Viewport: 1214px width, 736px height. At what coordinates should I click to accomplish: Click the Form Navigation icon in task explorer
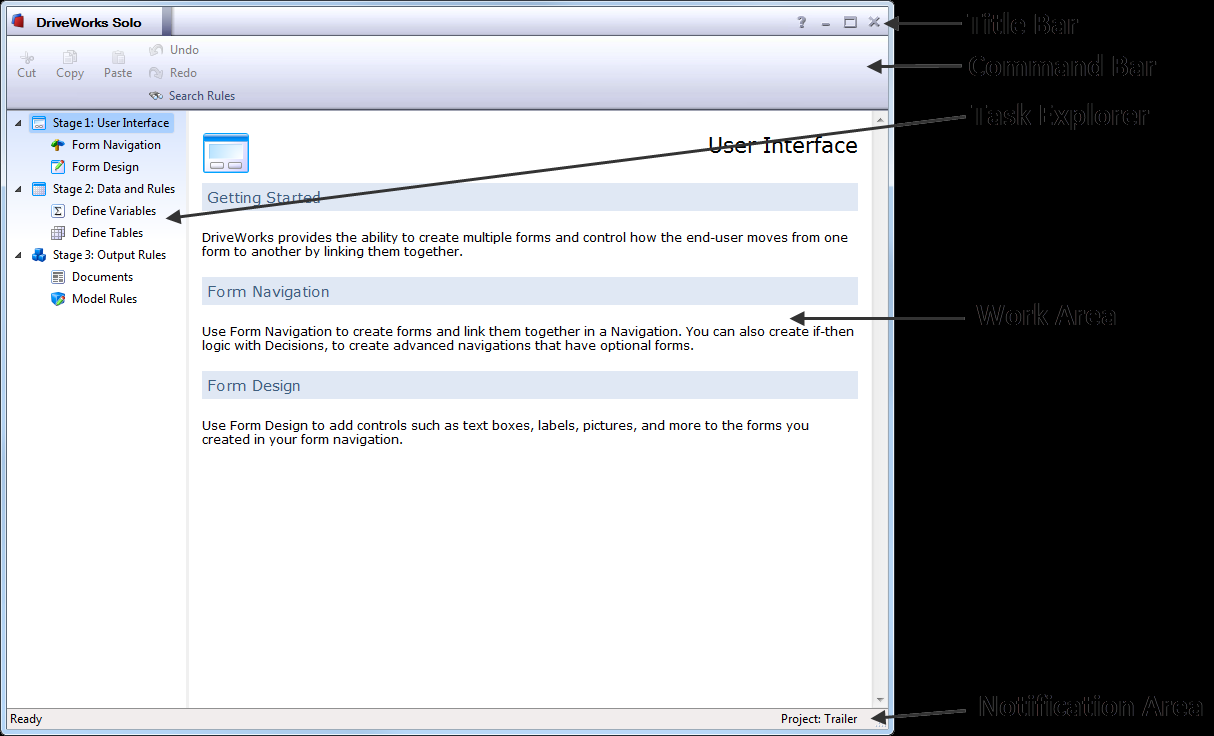point(58,145)
